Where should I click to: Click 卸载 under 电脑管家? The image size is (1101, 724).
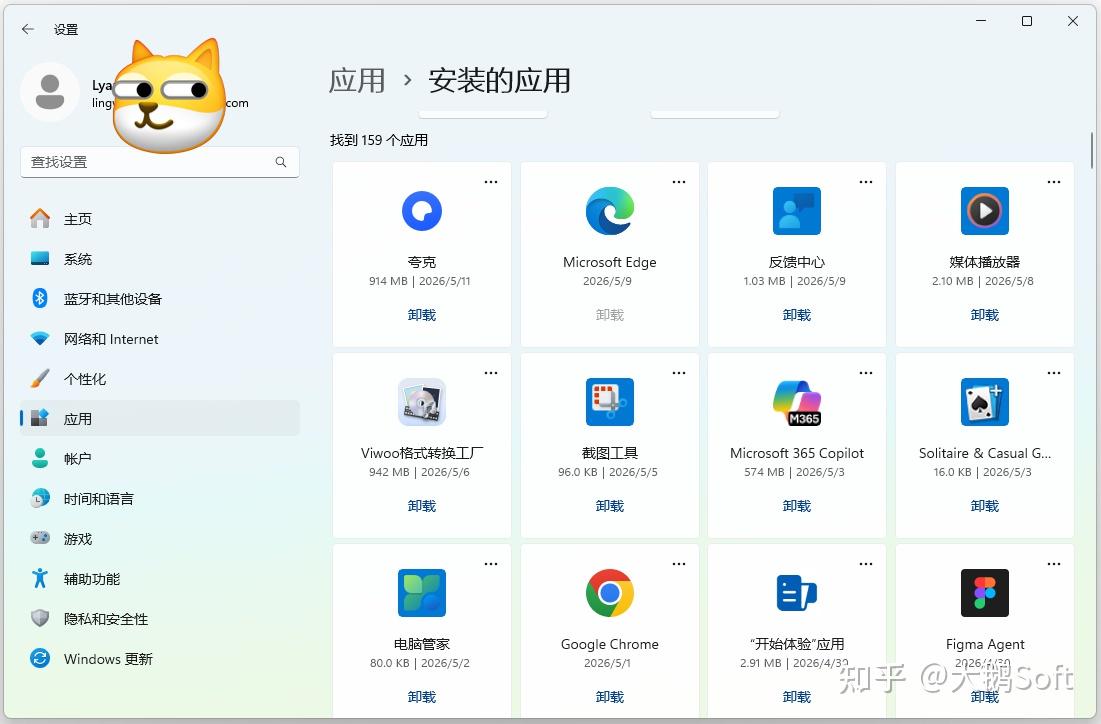(421, 697)
